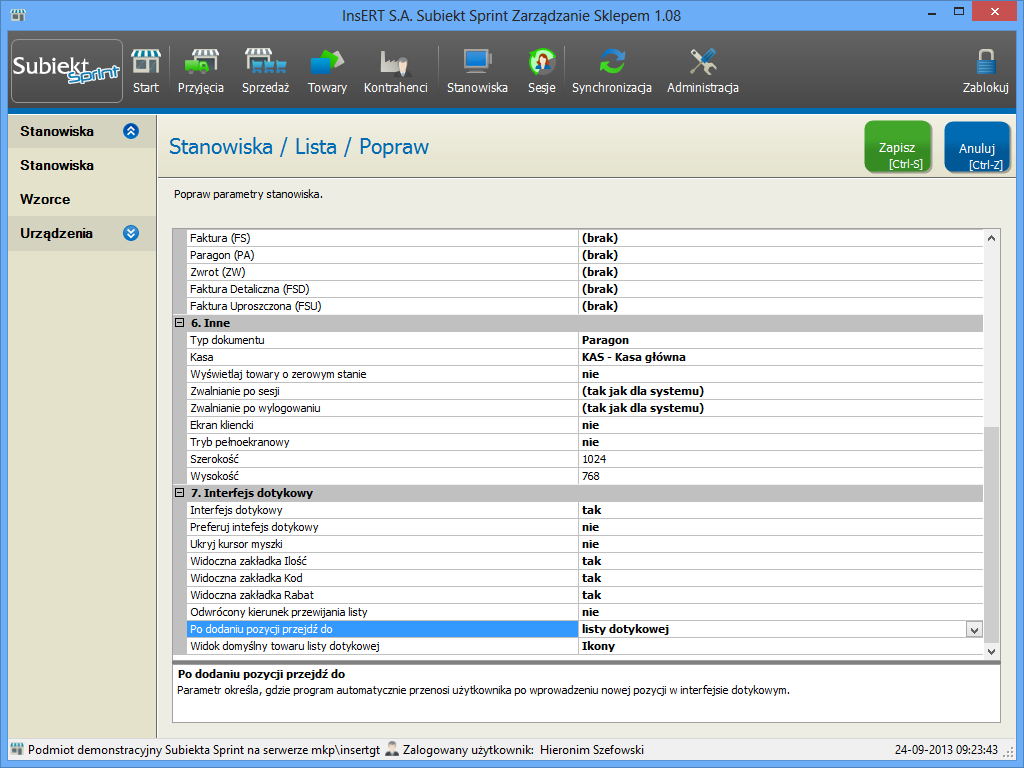This screenshot has height=768, width=1024.
Task: Select the Wysokość value 768 field
Action: [x=780, y=476]
